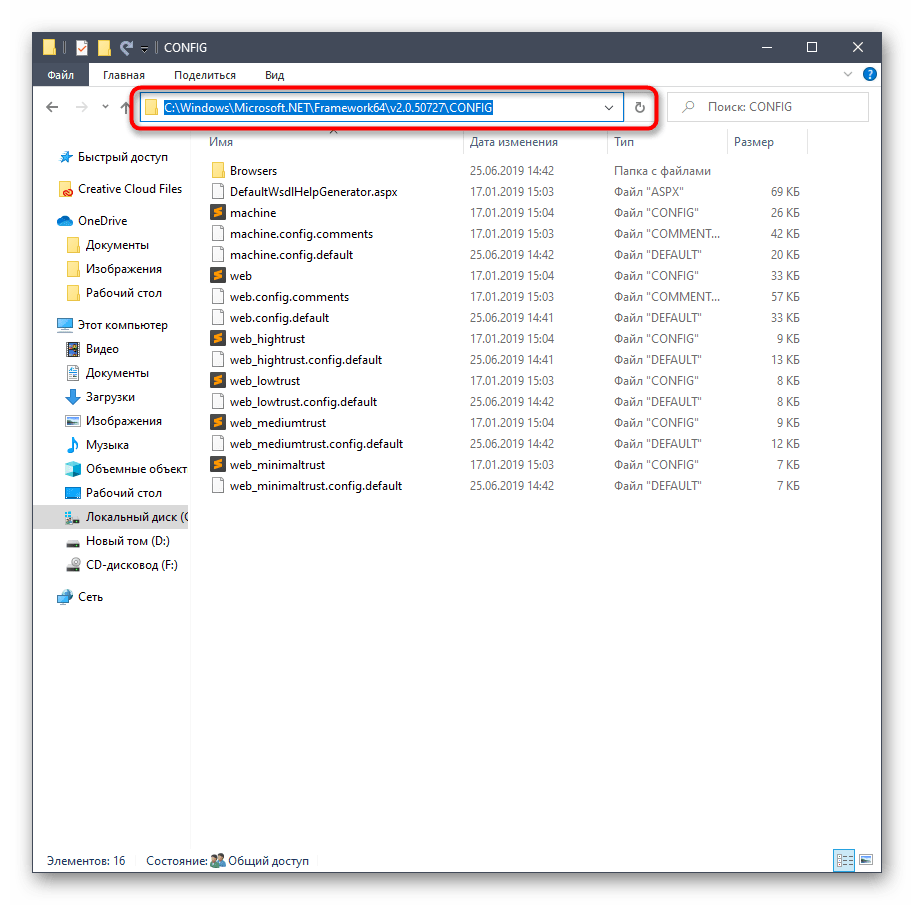Viewport: 914px width, 905px height.
Task: Click the web_minimaltrust.config.default file icon
Action: coord(218,485)
